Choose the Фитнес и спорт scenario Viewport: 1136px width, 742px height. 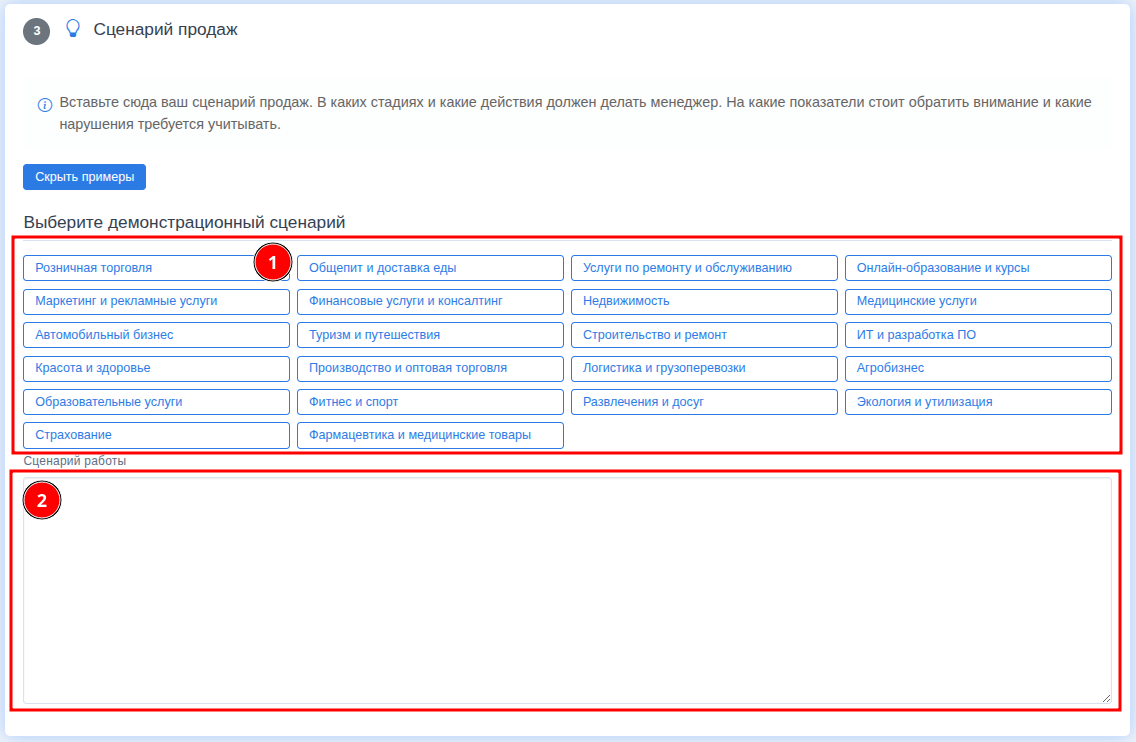430,402
